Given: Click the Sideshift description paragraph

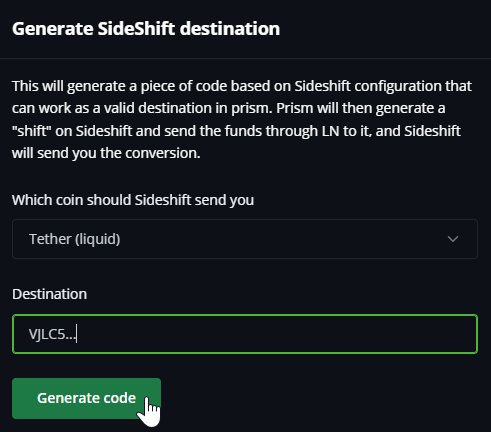Looking at the screenshot, I should coord(242,119).
